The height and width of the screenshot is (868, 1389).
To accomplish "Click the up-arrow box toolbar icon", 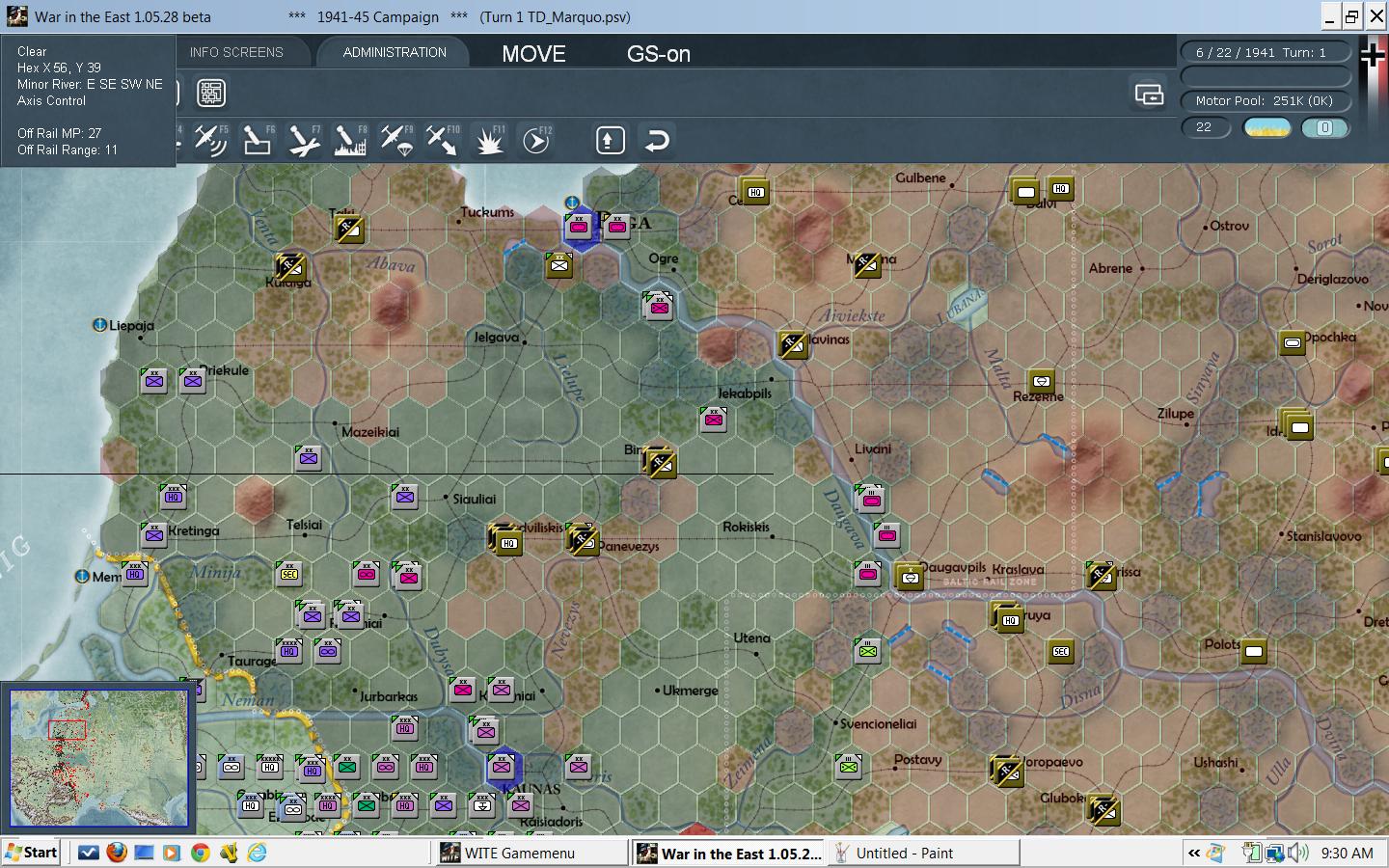I will click(609, 141).
